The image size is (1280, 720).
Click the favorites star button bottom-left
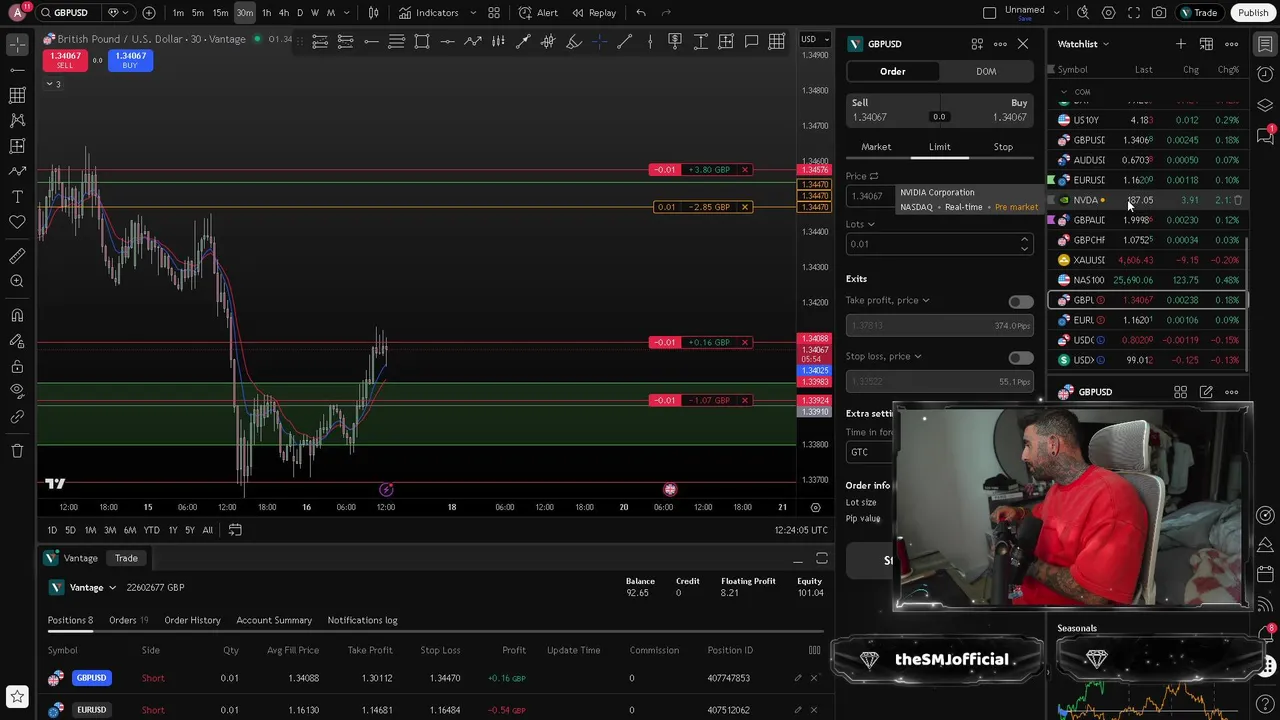click(17, 696)
